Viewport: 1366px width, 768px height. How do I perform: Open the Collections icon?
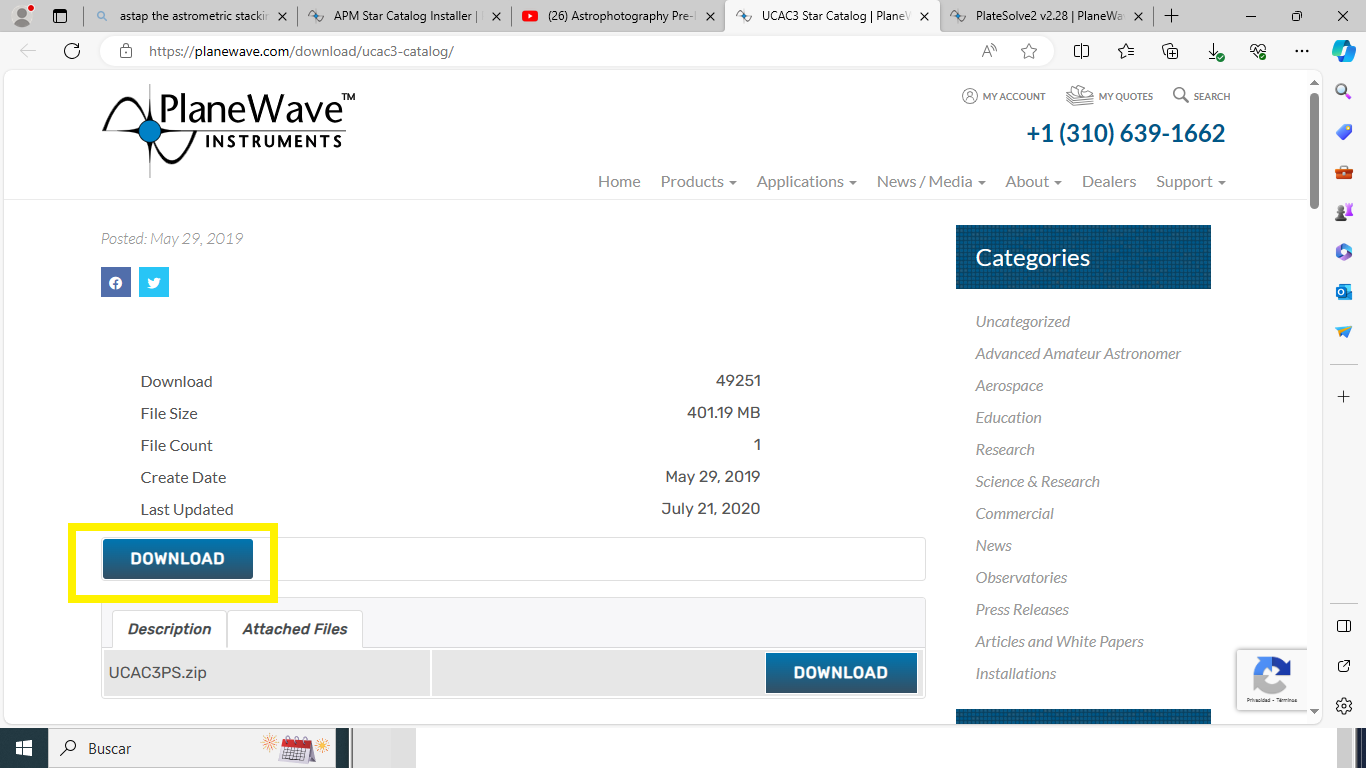(1170, 51)
